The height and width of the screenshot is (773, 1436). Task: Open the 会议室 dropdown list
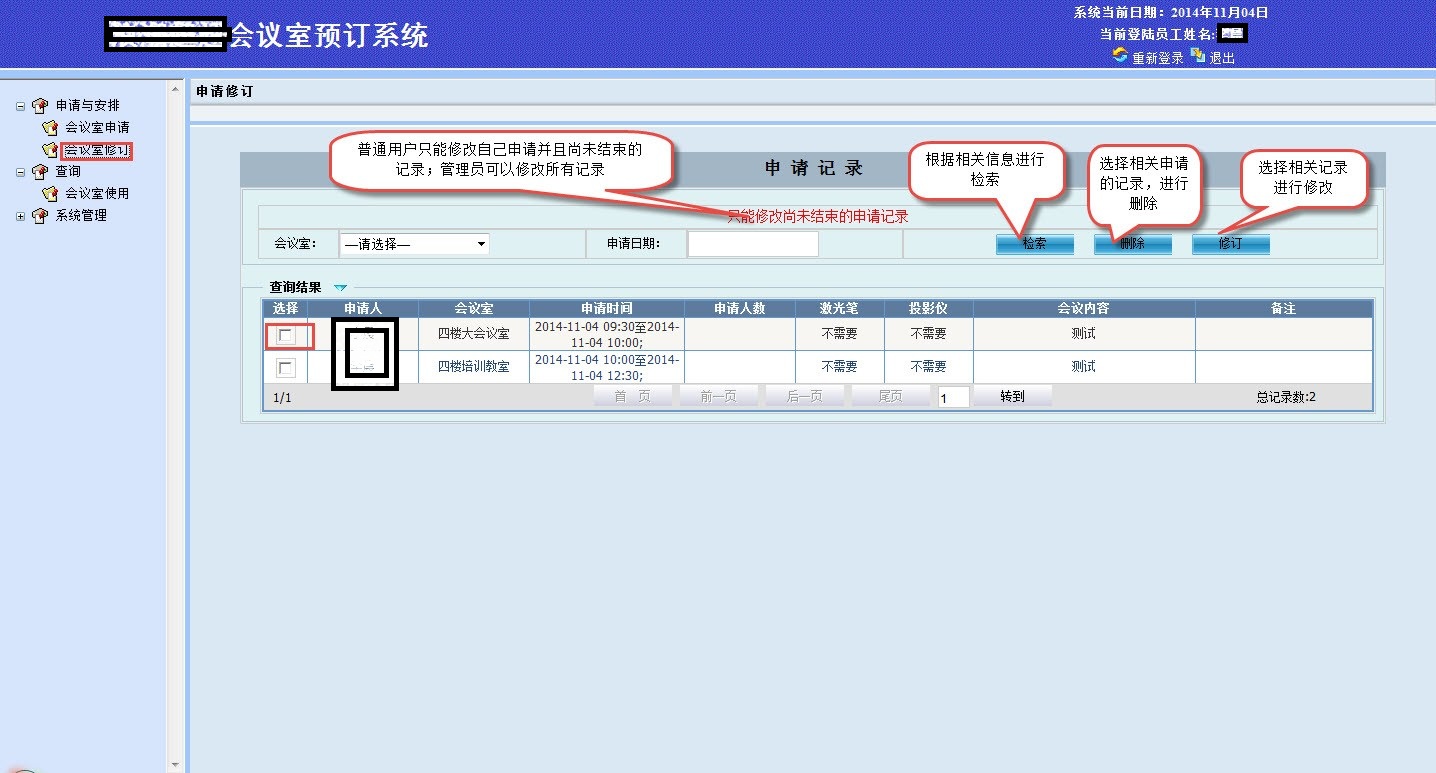414,244
